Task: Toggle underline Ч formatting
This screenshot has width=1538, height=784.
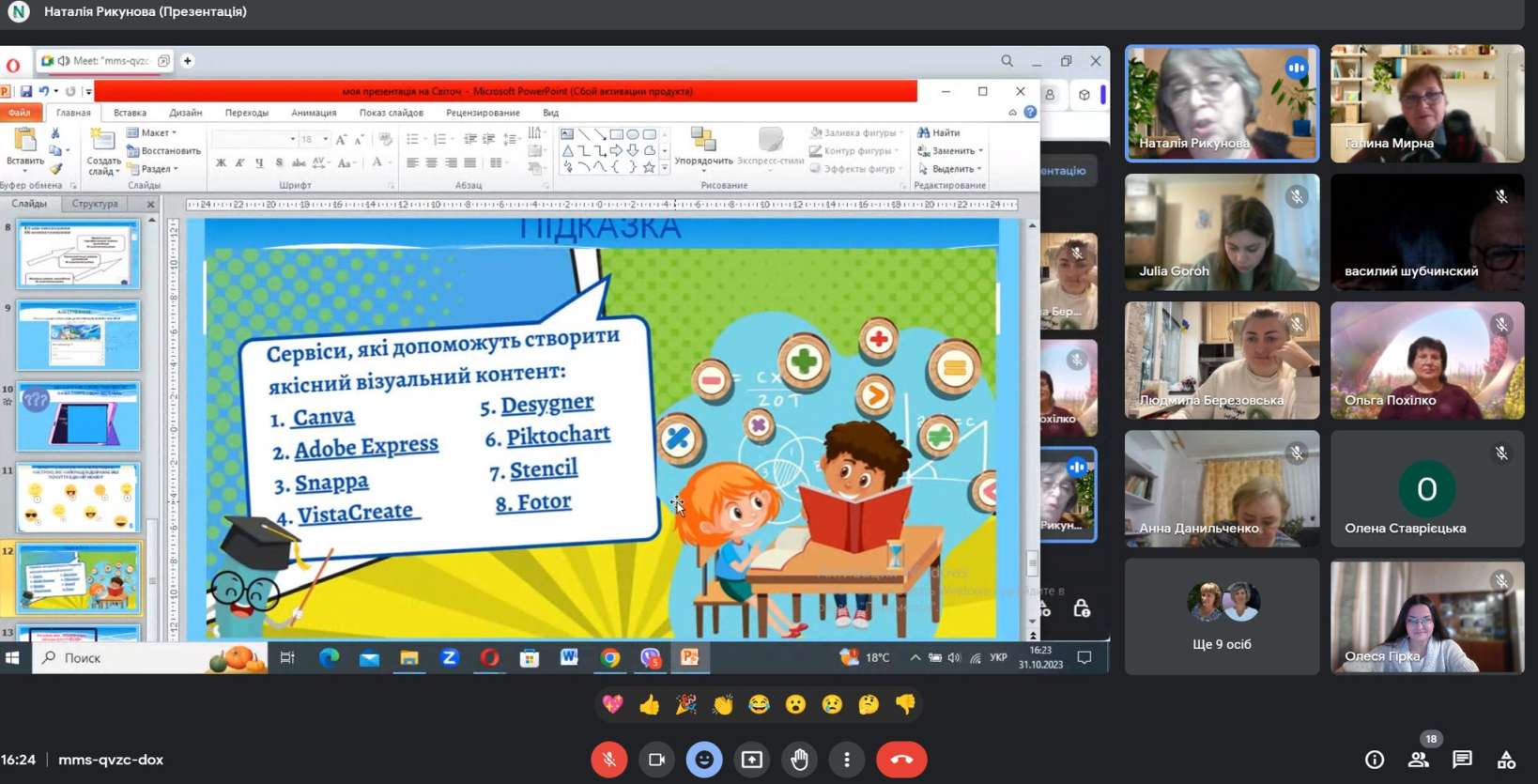Action: (259, 163)
